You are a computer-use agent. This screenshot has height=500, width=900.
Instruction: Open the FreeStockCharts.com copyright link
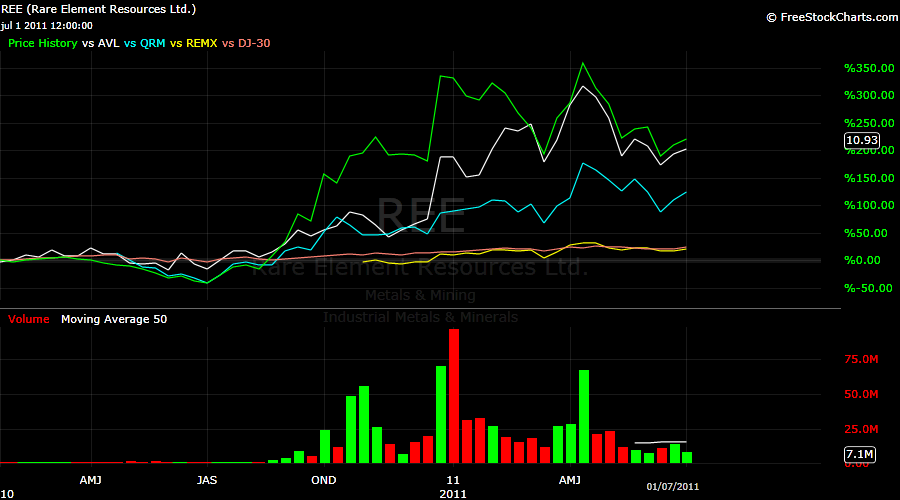click(x=832, y=17)
